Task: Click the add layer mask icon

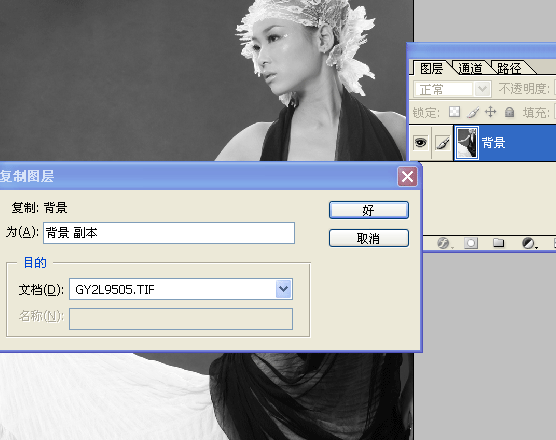Action: (471, 243)
